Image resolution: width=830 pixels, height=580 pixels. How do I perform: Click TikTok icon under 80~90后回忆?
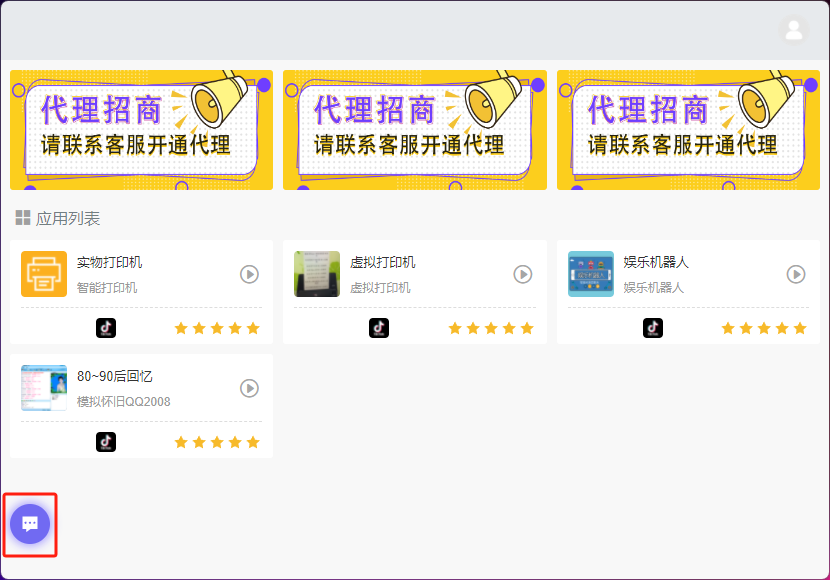pos(106,442)
